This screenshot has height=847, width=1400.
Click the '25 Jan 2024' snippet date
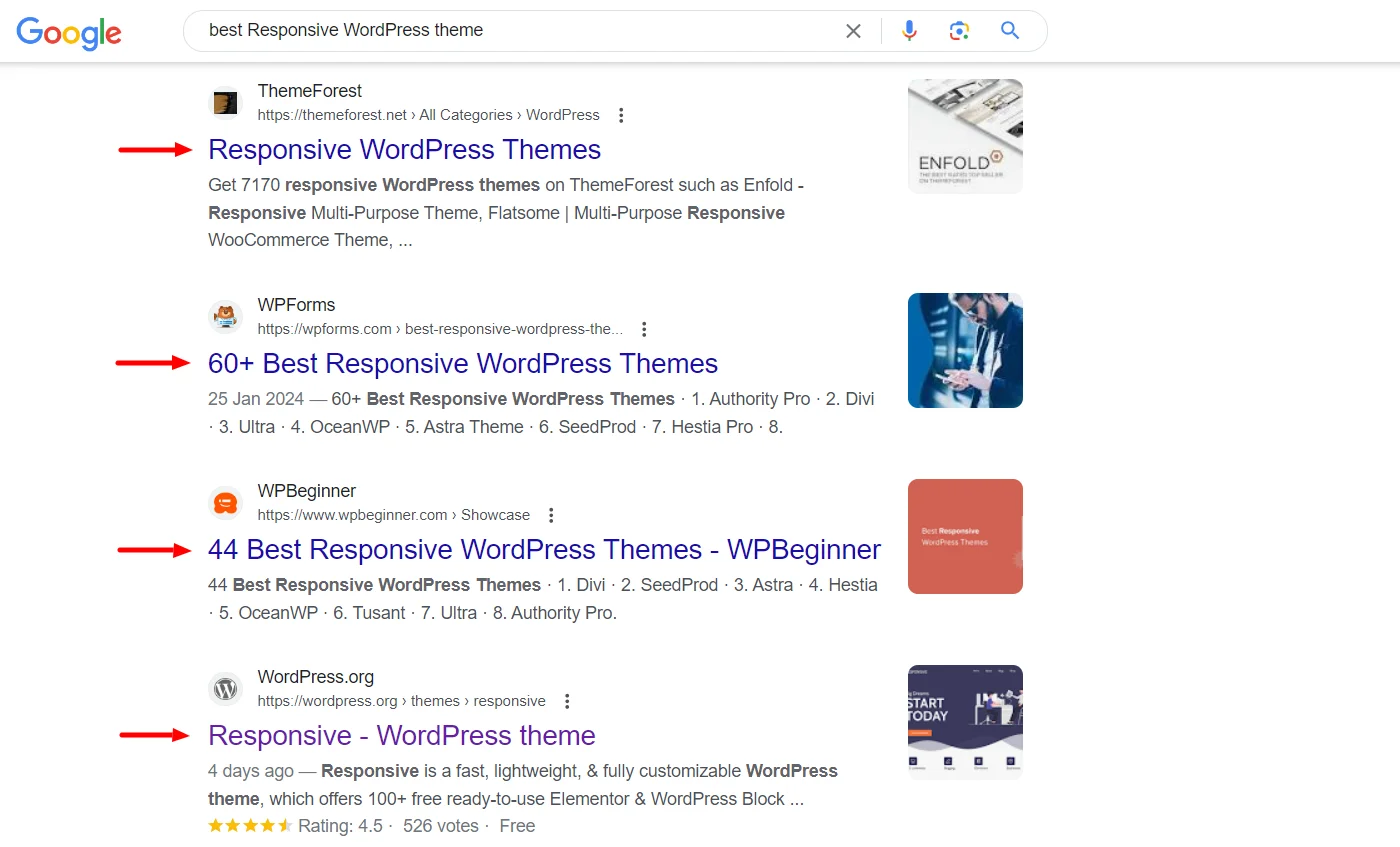click(x=256, y=399)
